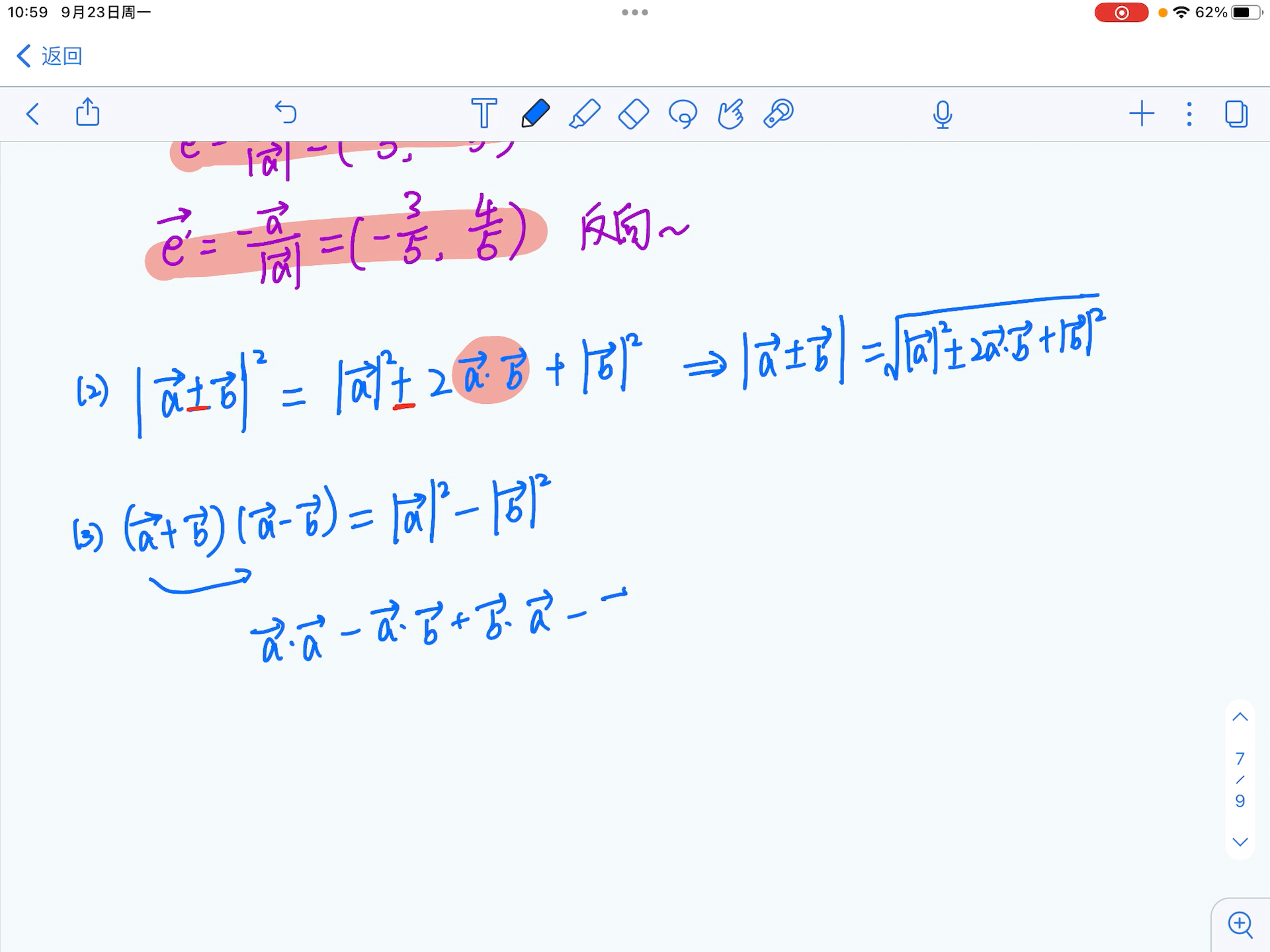Image resolution: width=1270 pixels, height=952 pixels.
Task: Open the page overview icon
Action: 1236,114
